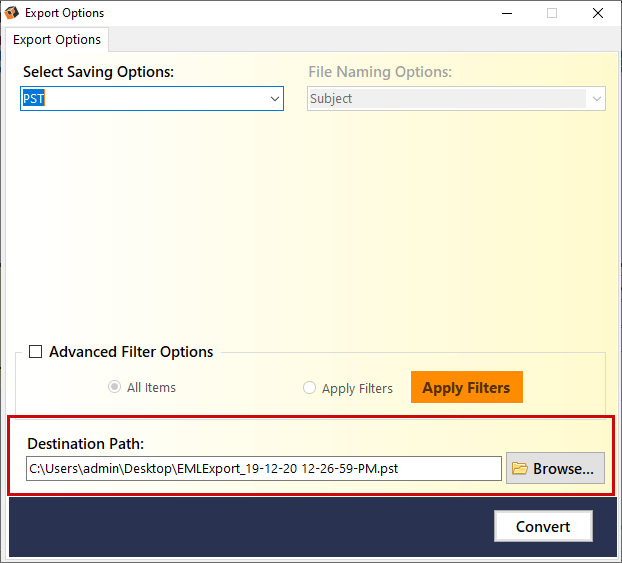Click the Browse... button text
This screenshot has width=622, height=563.
click(564, 468)
